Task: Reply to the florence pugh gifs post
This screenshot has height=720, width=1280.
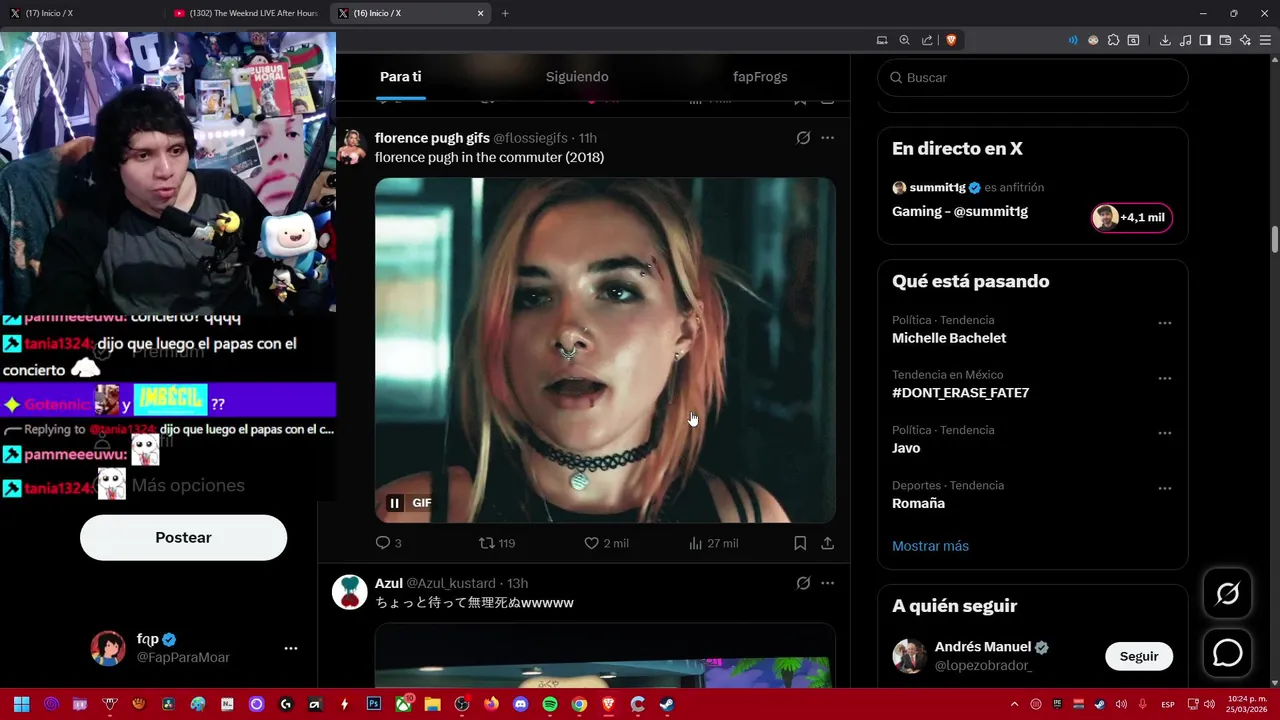Action: coord(388,543)
